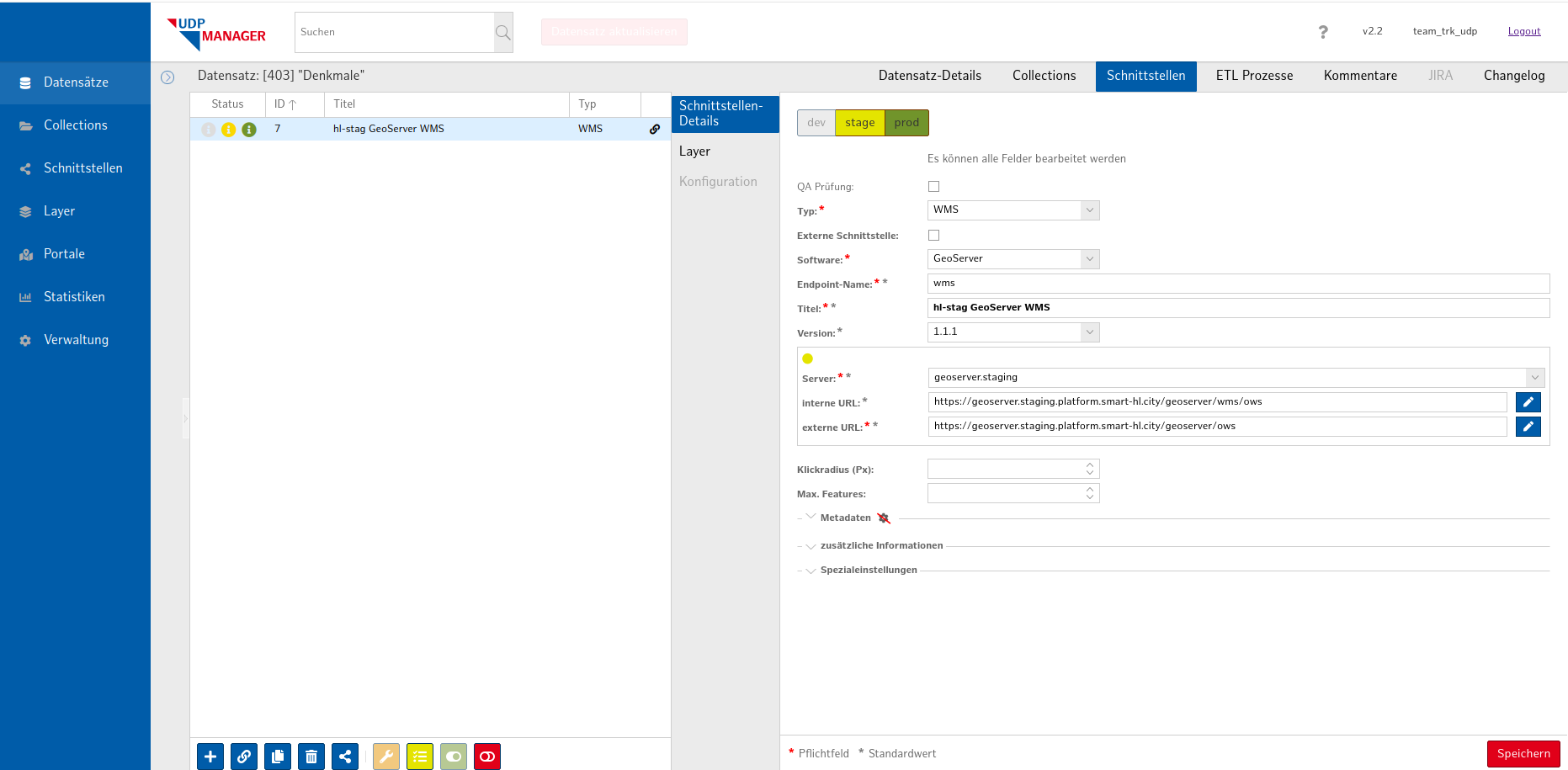Switch to the ETL Prozesse tab
Screen dimensions: 1568x770
1254,76
